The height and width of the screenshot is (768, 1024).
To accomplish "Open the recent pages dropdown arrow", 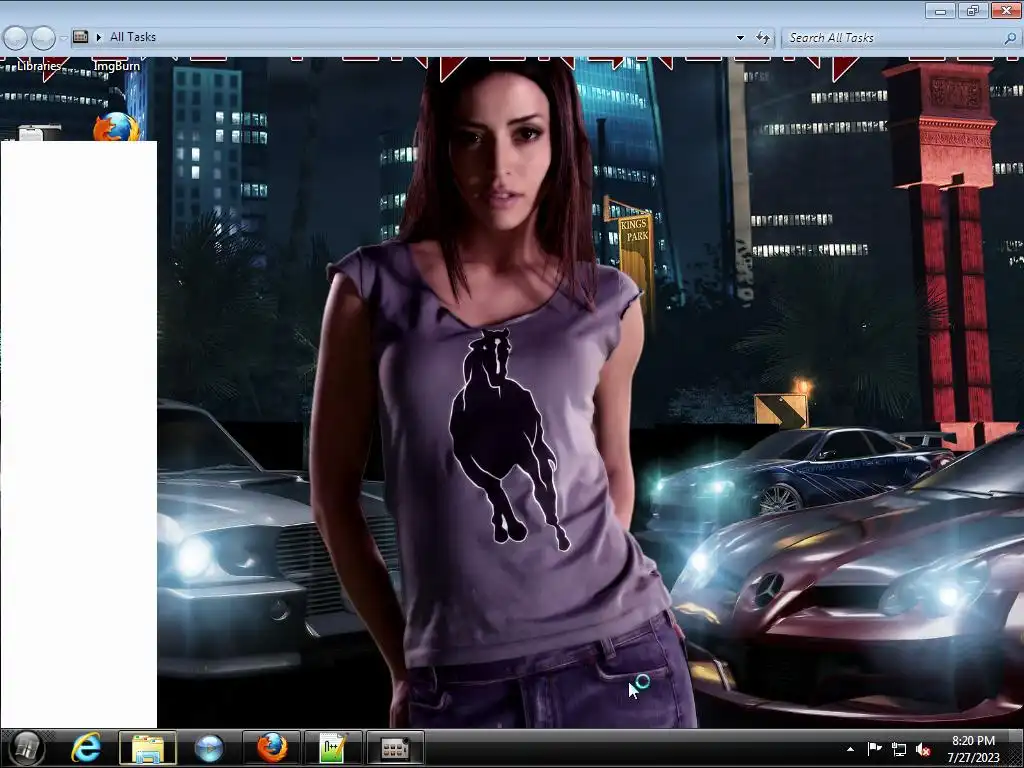I will [x=63, y=38].
